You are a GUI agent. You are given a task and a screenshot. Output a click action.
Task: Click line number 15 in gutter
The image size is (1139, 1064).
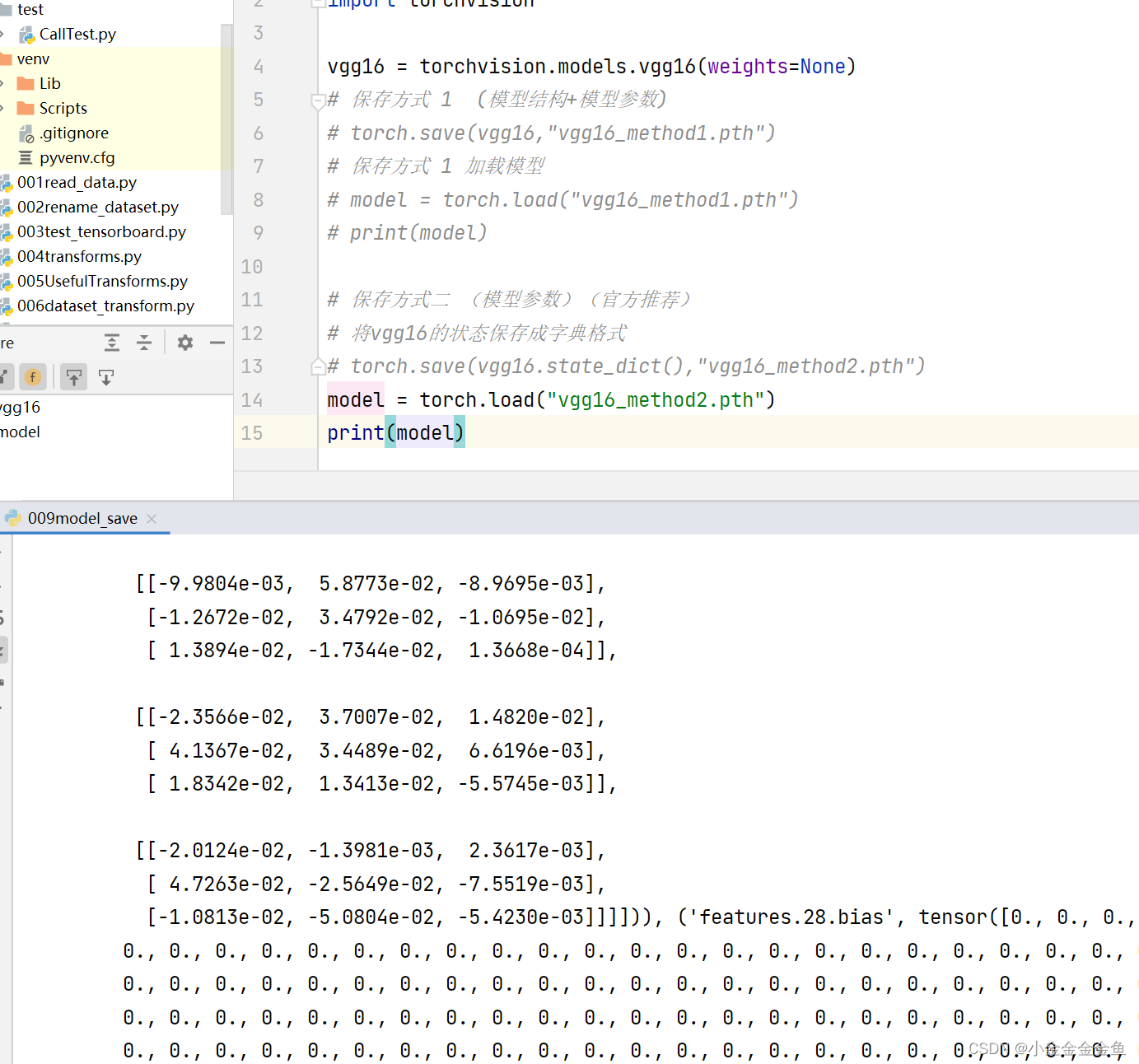pos(252,433)
